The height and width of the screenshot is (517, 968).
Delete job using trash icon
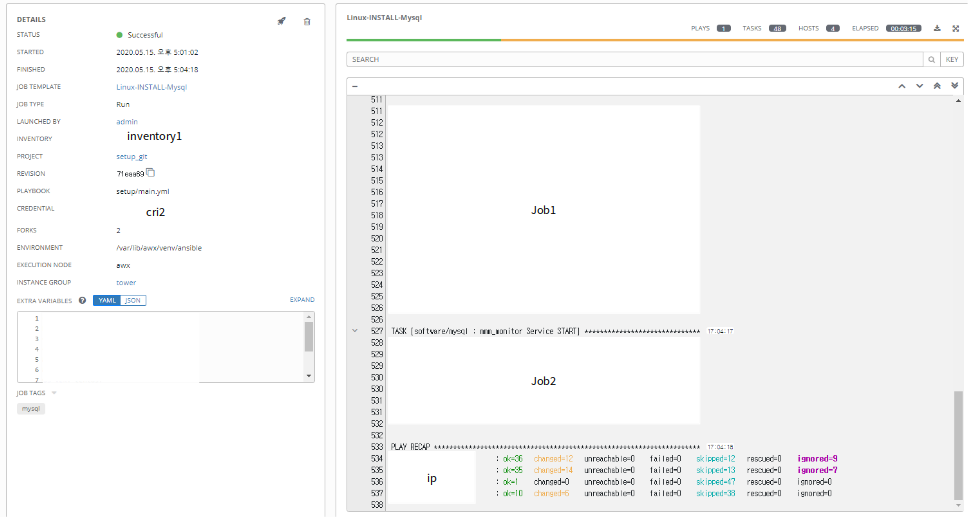pyautogui.click(x=307, y=22)
